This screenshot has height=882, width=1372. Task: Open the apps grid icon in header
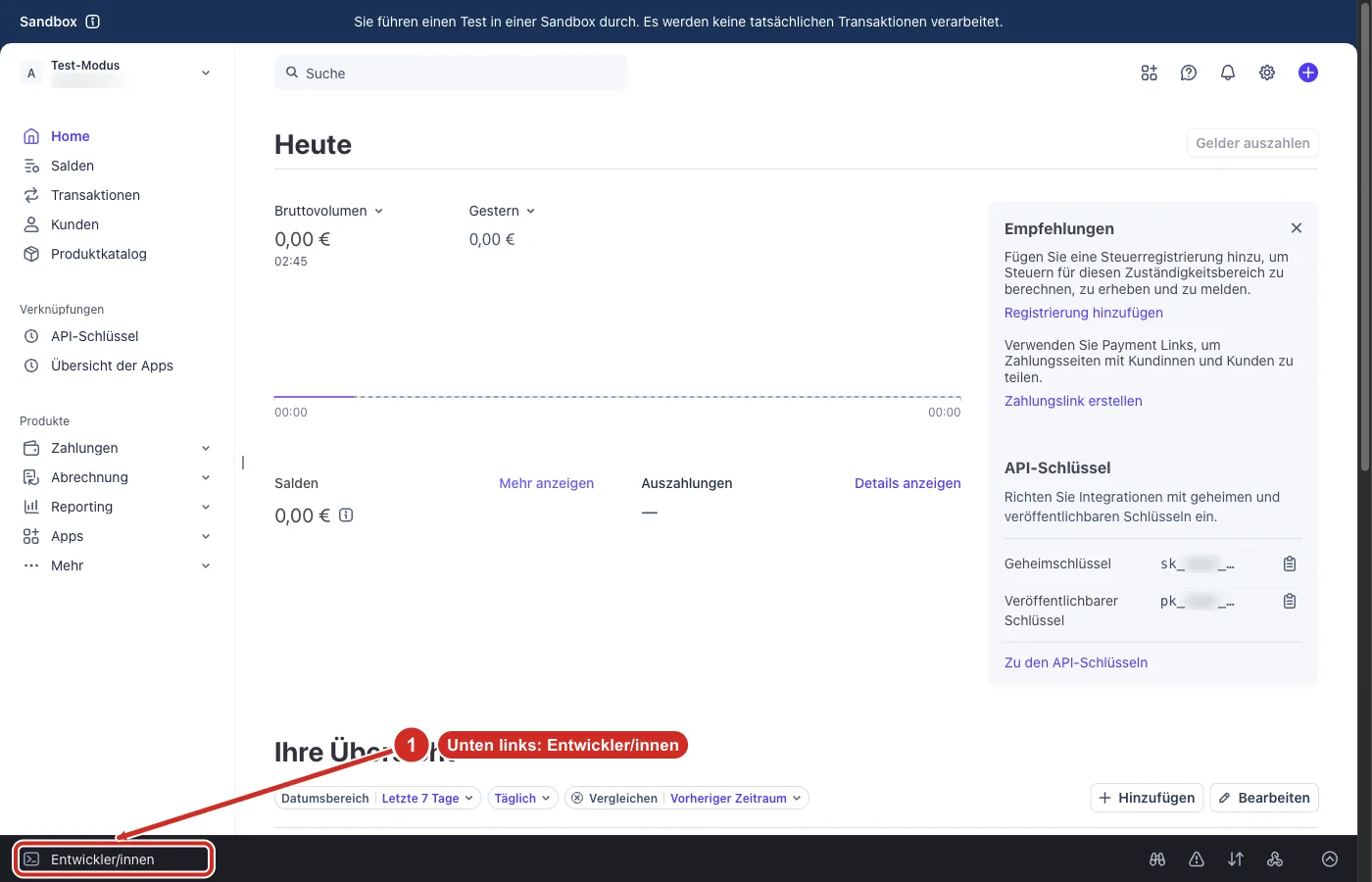coord(1150,73)
